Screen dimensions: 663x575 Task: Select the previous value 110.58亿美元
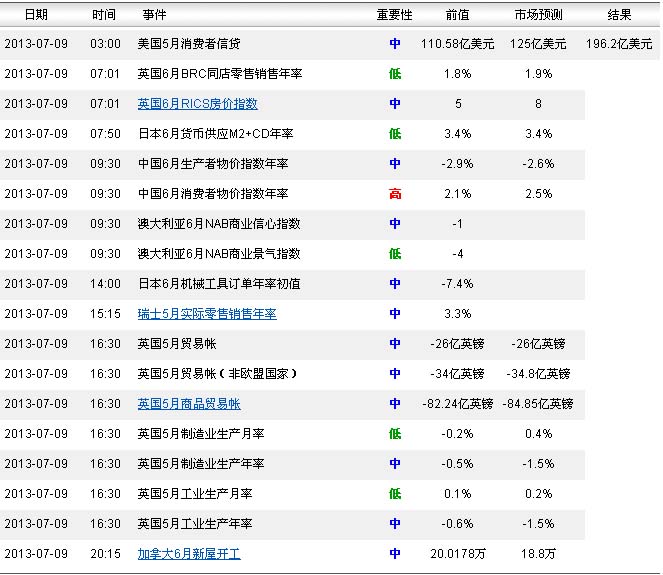click(458, 44)
